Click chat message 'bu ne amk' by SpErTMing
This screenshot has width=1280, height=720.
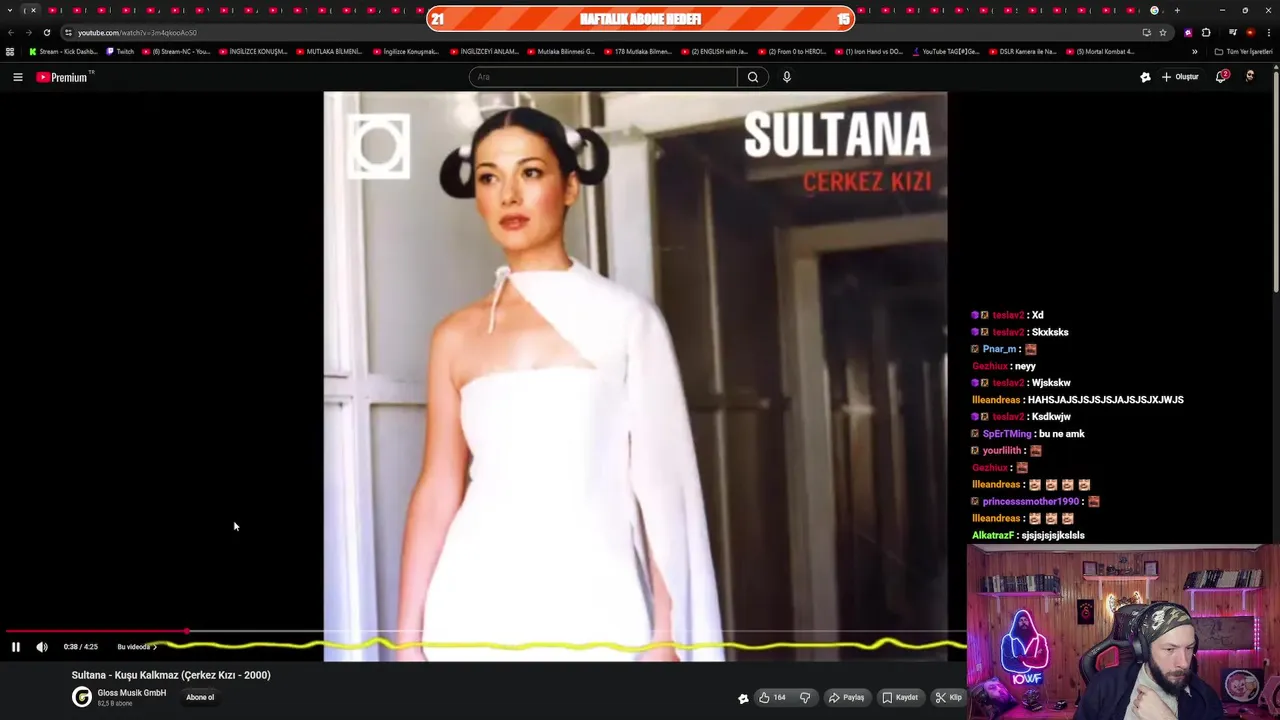tap(1062, 434)
